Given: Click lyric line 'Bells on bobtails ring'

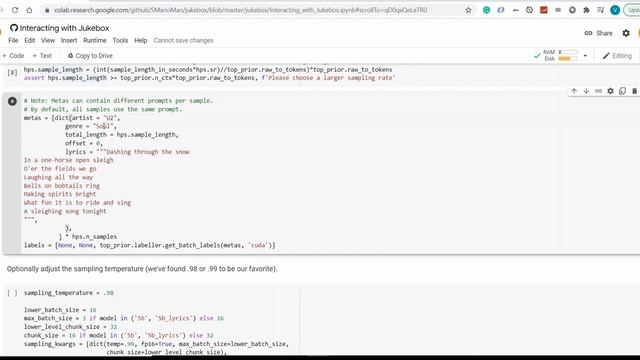Looking at the screenshot, I should 62,186.
